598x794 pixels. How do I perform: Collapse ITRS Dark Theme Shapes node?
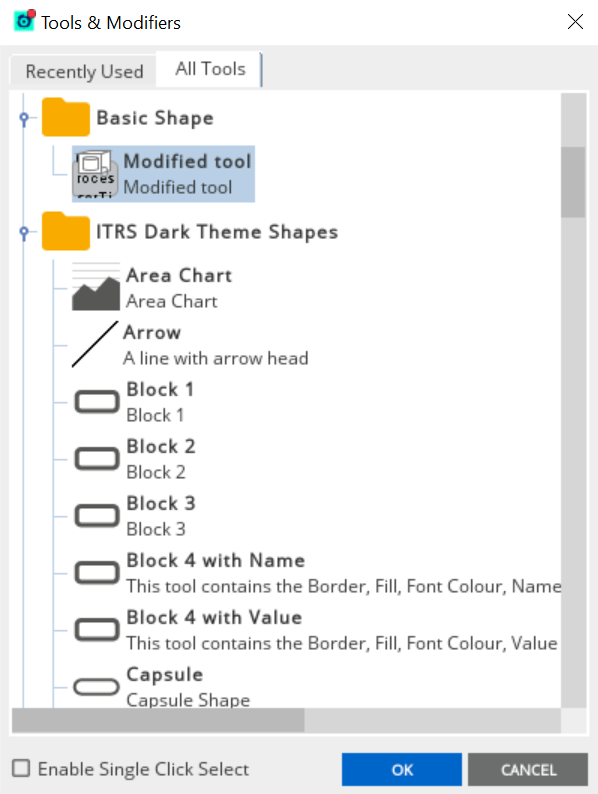(x=24, y=232)
